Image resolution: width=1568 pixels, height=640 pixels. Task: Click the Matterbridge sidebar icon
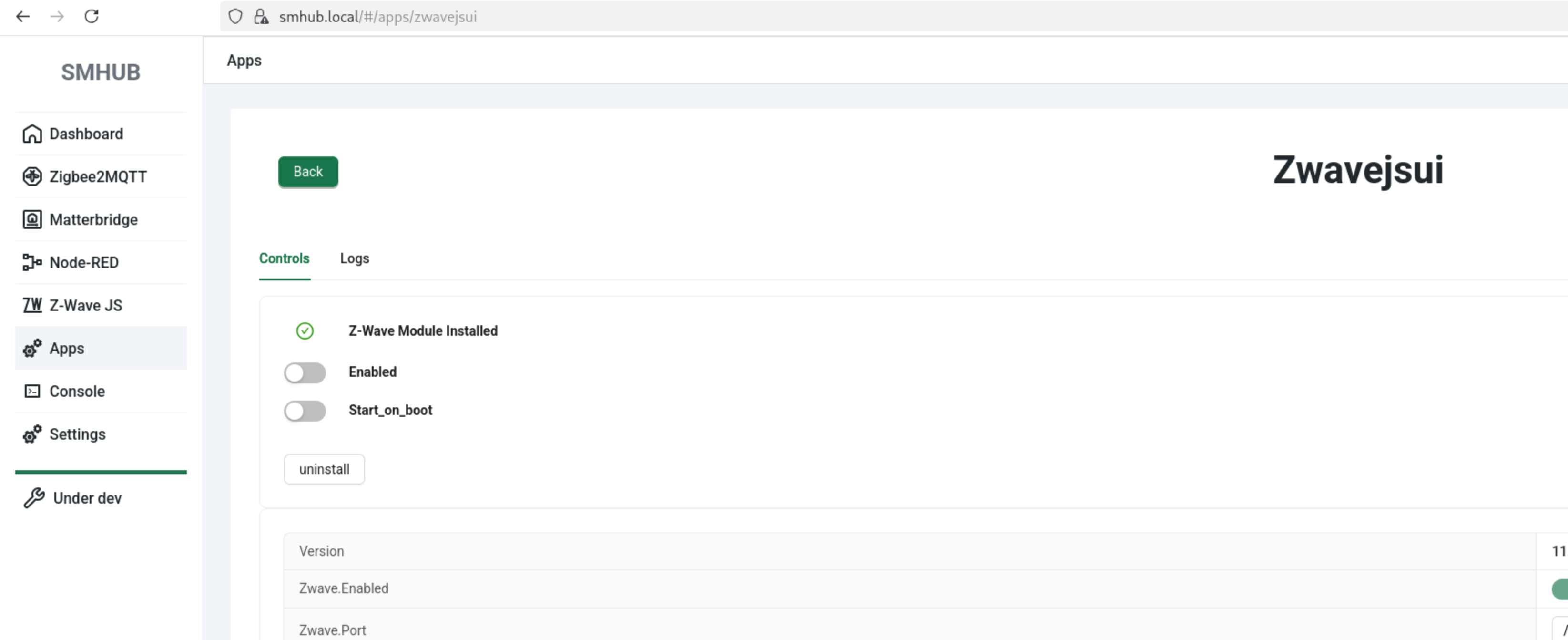pyautogui.click(x=31, y=220)
